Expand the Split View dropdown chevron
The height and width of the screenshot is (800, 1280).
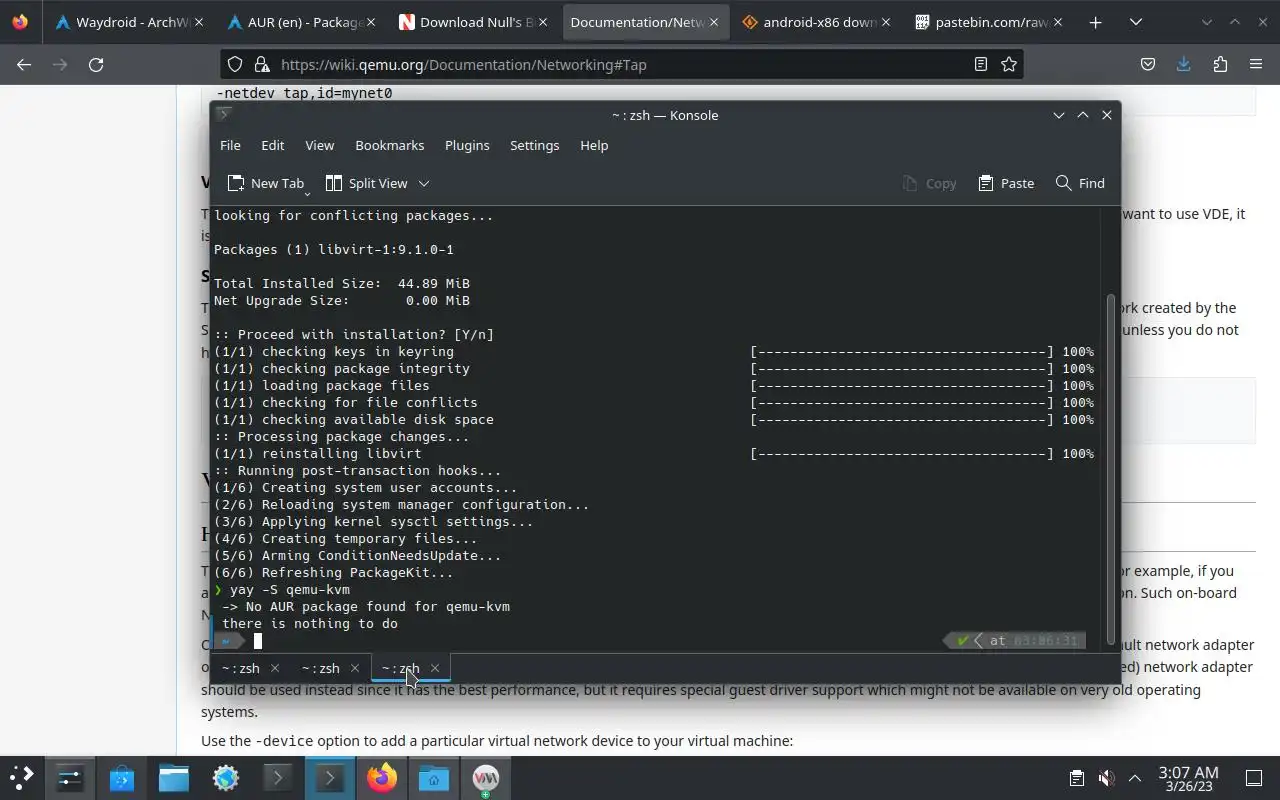click(x=424, y=183)
